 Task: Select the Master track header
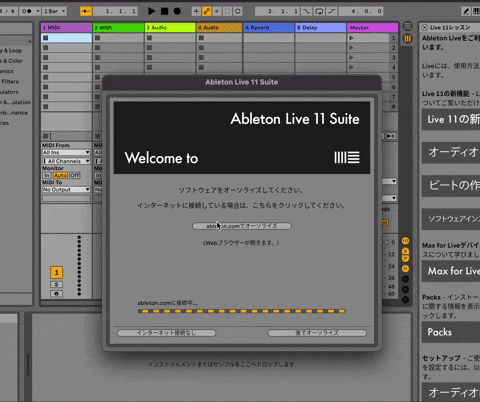tap(373, 28)
